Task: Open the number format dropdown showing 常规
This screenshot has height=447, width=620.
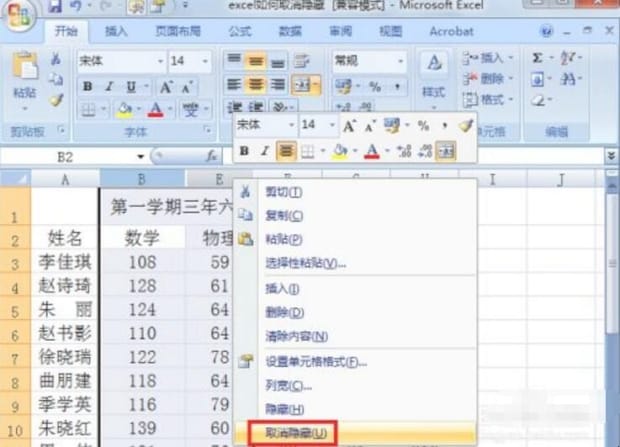Action: (399, 61)
